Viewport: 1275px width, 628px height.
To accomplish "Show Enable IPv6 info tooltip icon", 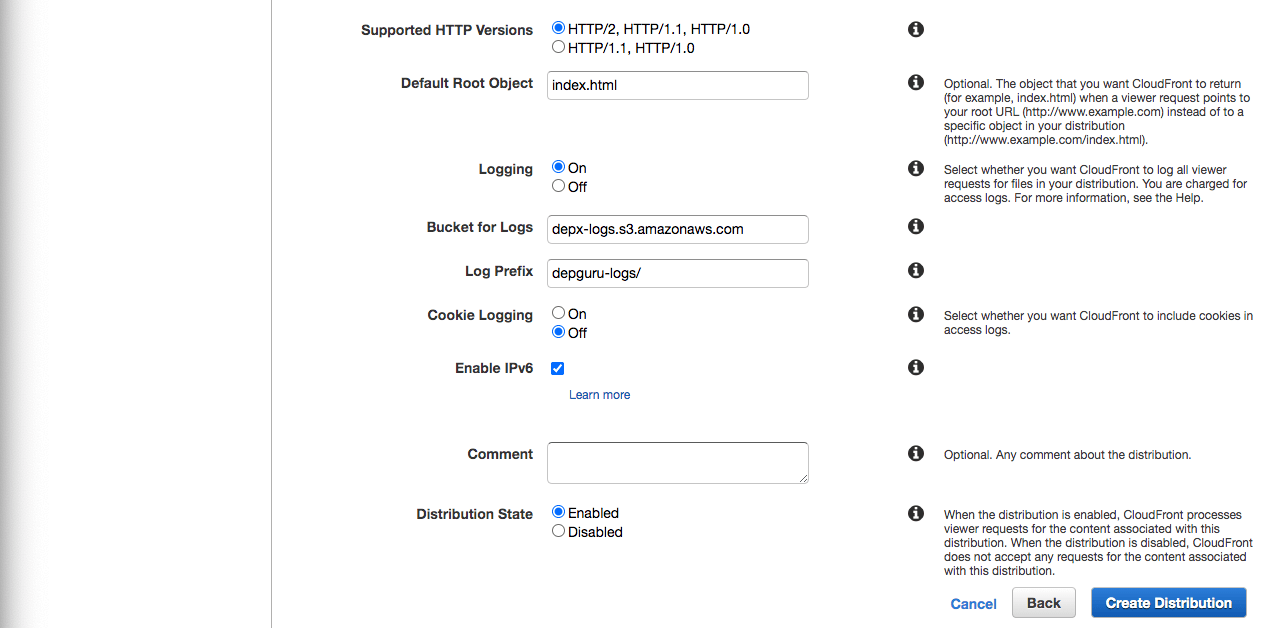I will point(915,368).
